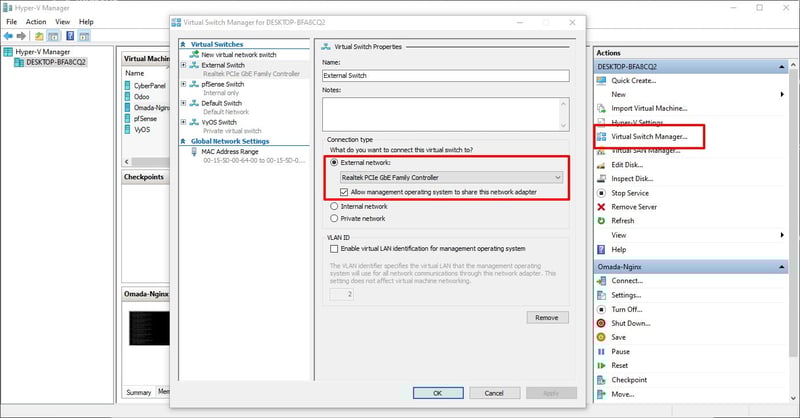The image size is (800, 418).
Task: Click the Shut Down icon
Action: (x=601, y=323)
